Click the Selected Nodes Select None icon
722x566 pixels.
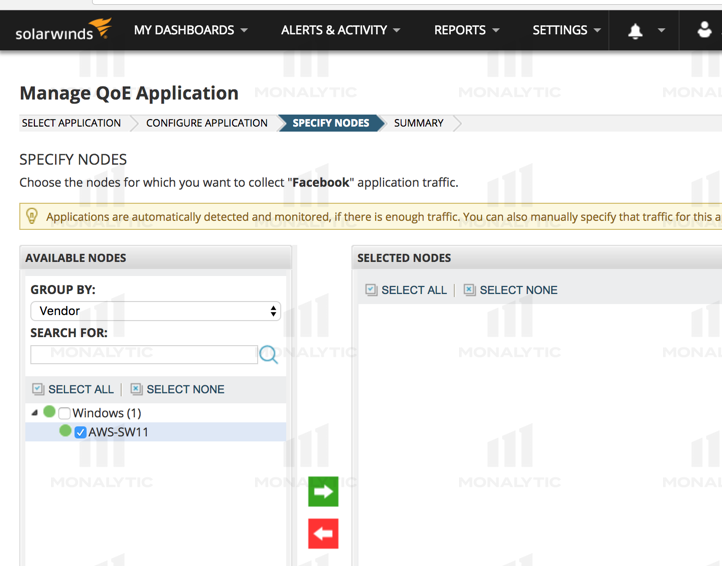pos(469,290)
